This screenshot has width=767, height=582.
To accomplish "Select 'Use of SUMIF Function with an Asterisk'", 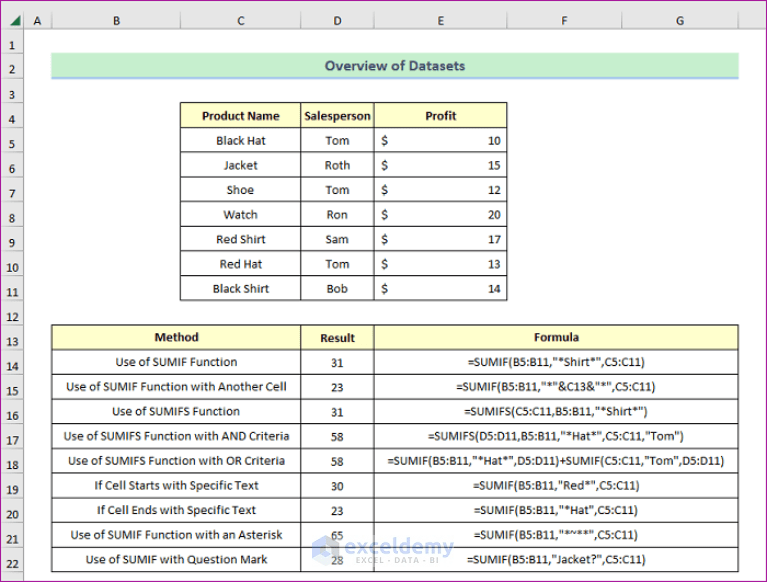I will click(x=176, y=535).
